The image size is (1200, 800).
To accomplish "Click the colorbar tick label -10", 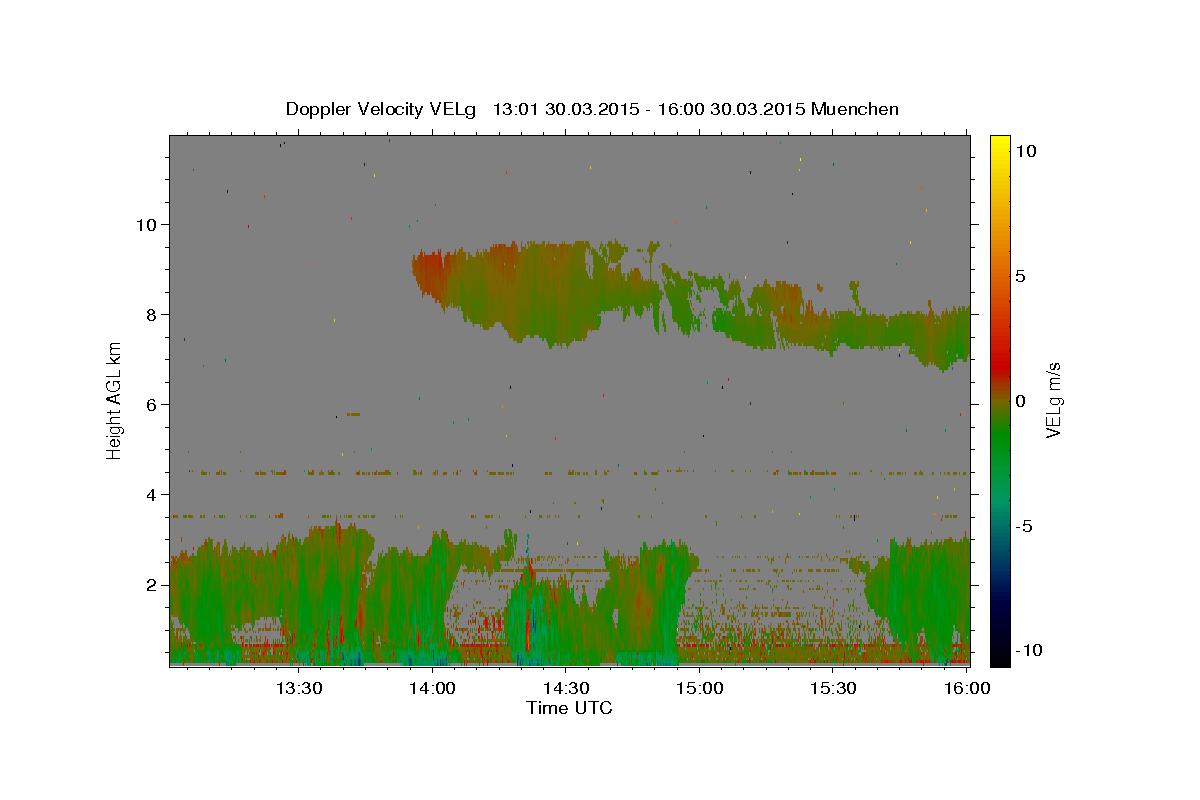I will pos(1029,650).
